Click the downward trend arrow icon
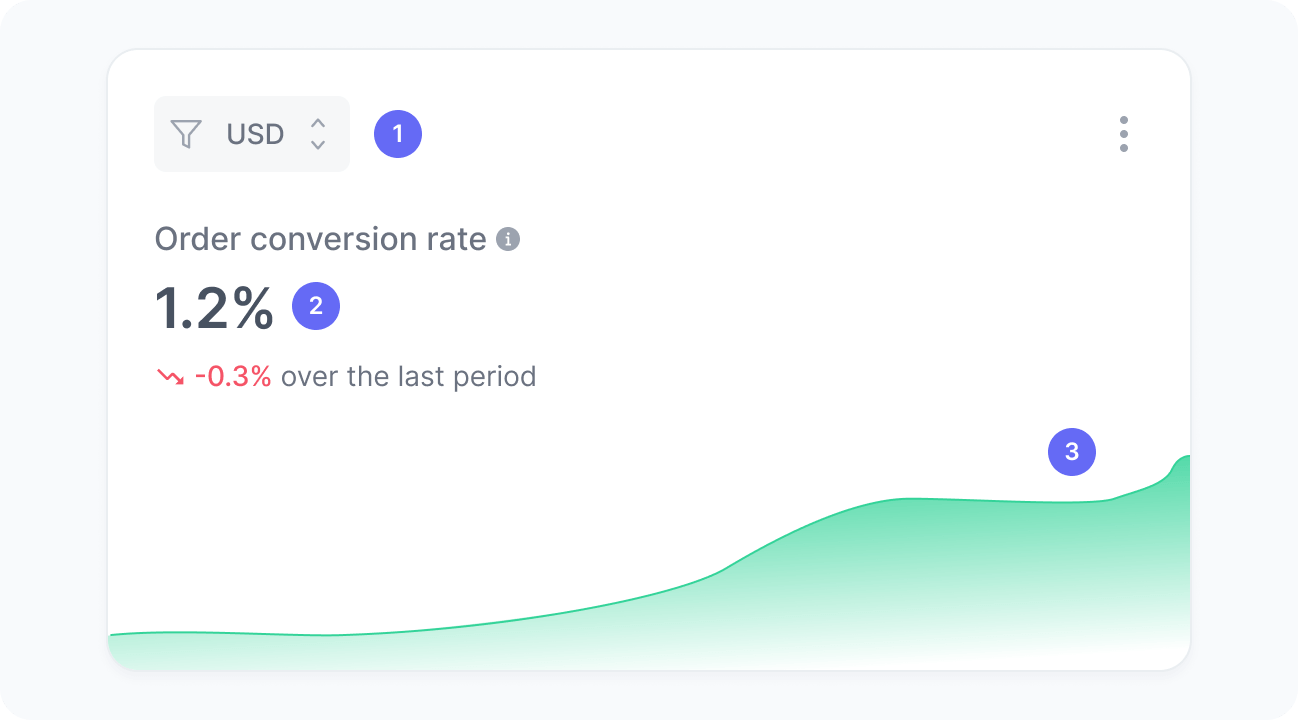 [x=172, y=376]
